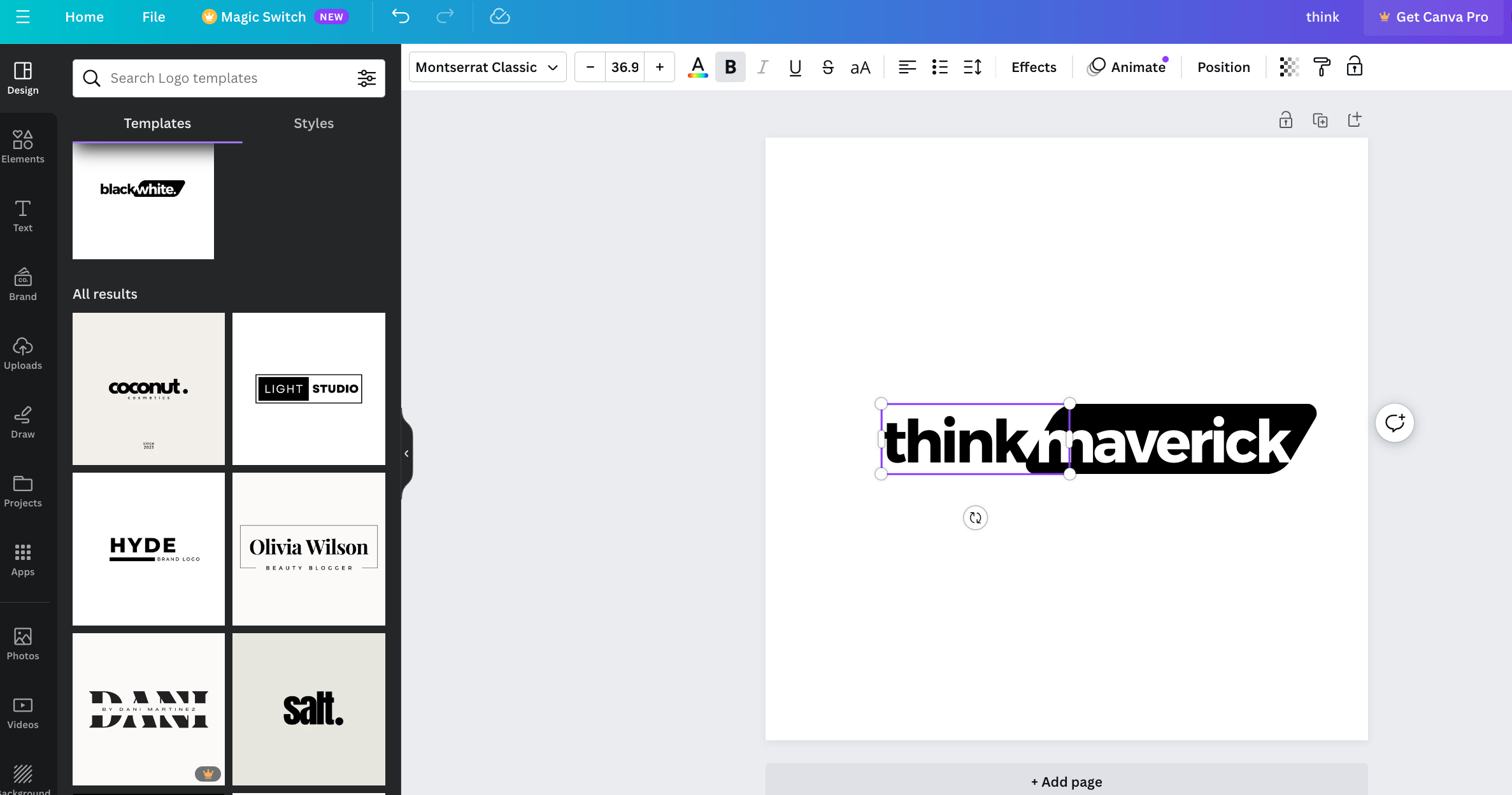This screenshot has height=795, width=1512.
Task: Open the Design panel
Action: pos(23,78)
